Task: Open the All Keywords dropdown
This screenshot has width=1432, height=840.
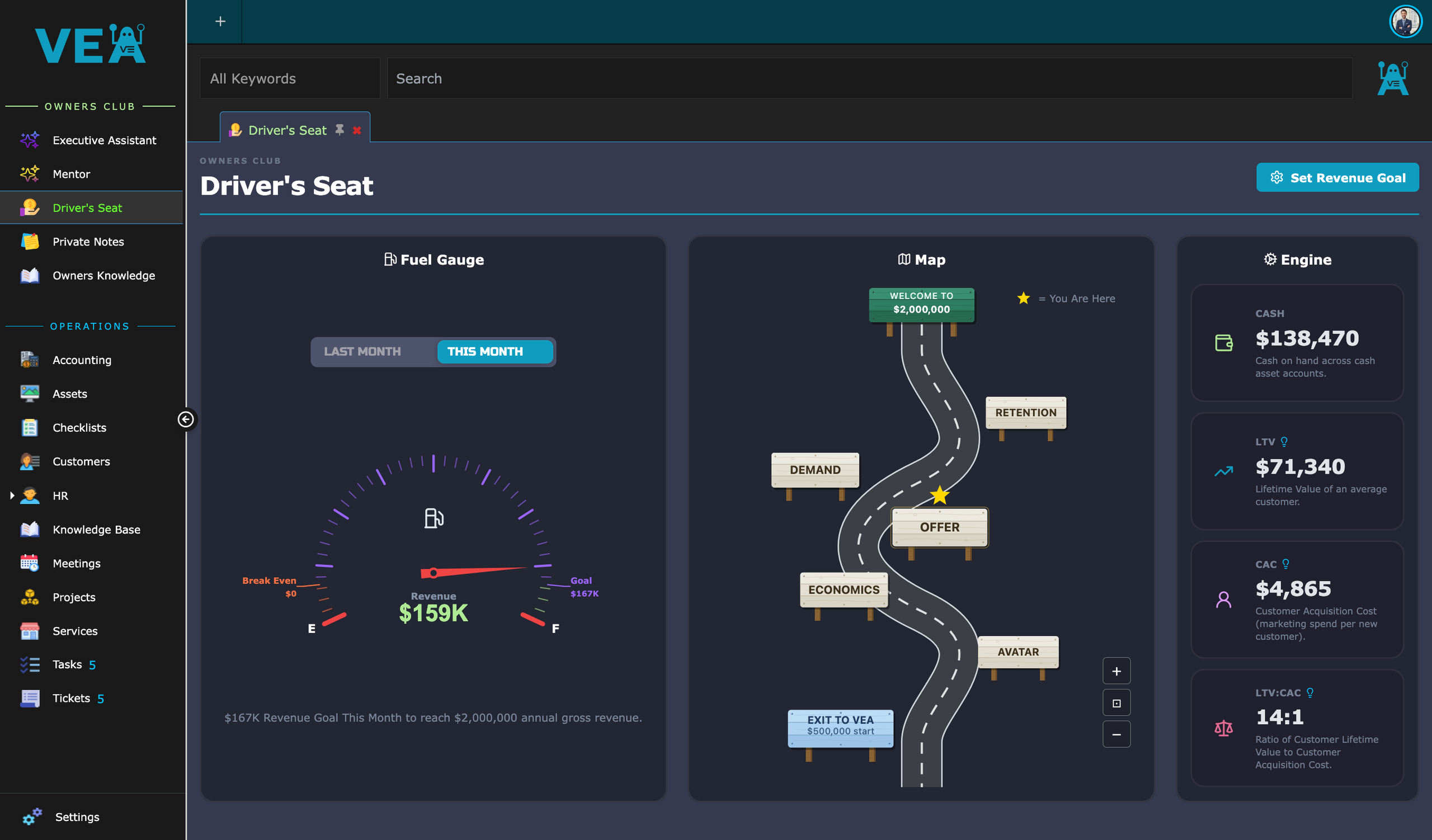Action: [289, 78]
